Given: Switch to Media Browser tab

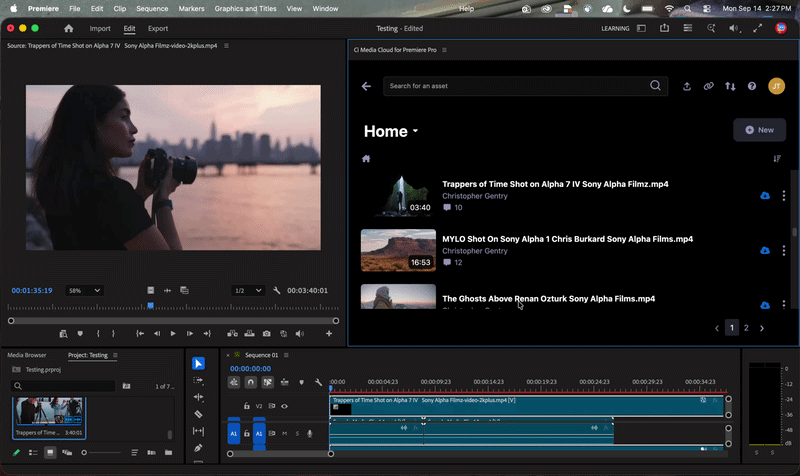Looking at the screenshot, I should [x=27, y=355].
